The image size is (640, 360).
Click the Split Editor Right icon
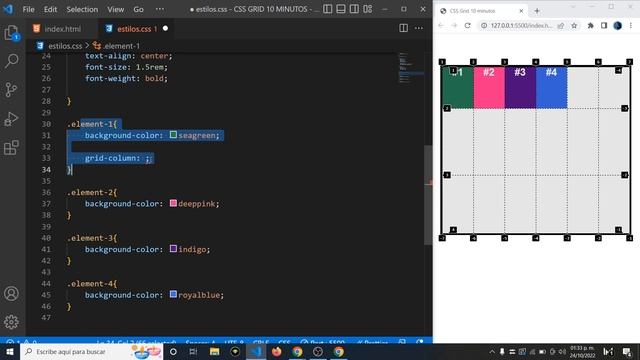(x=403, y=28)
